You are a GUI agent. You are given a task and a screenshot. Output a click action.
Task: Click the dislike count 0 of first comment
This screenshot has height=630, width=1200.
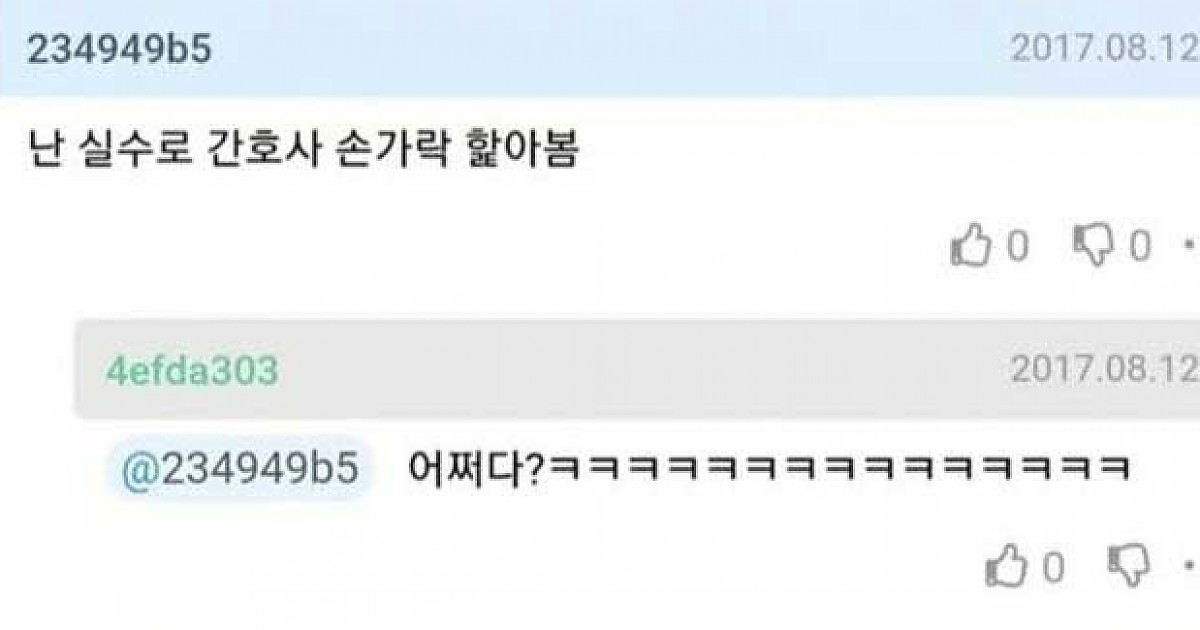coord(1140,246)
